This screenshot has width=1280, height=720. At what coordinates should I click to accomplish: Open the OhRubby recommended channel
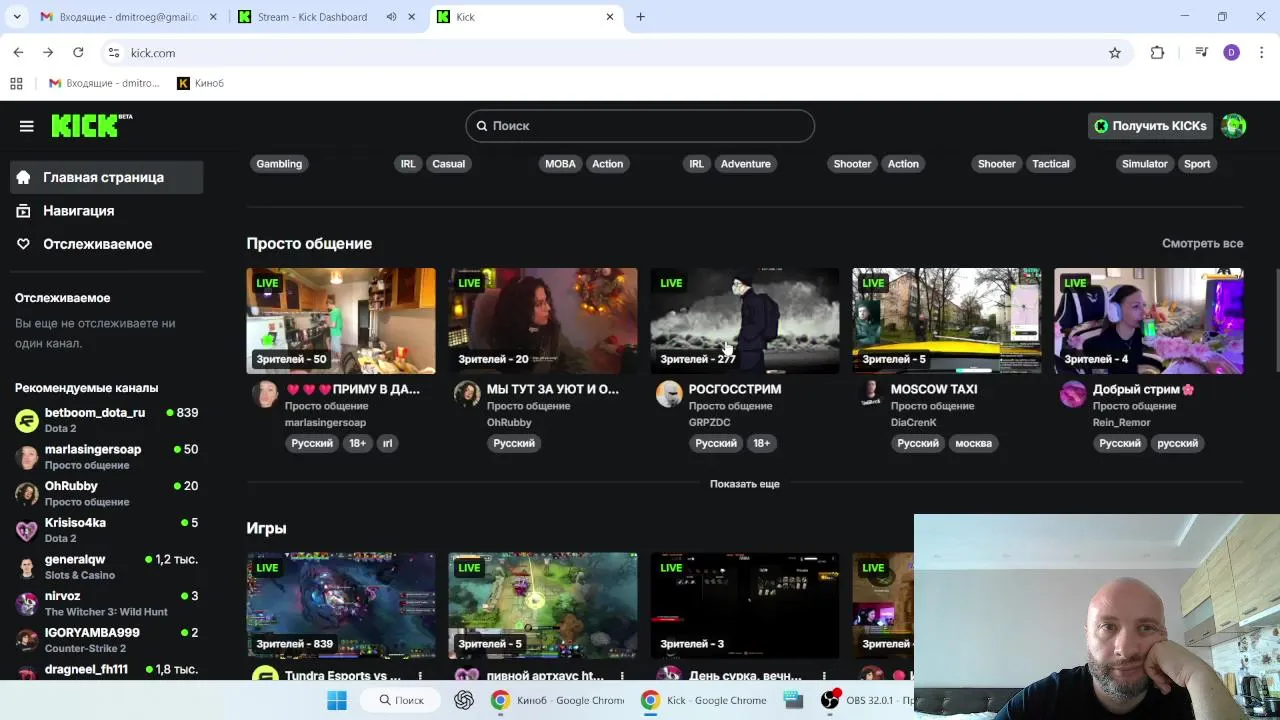pos(106,493)
